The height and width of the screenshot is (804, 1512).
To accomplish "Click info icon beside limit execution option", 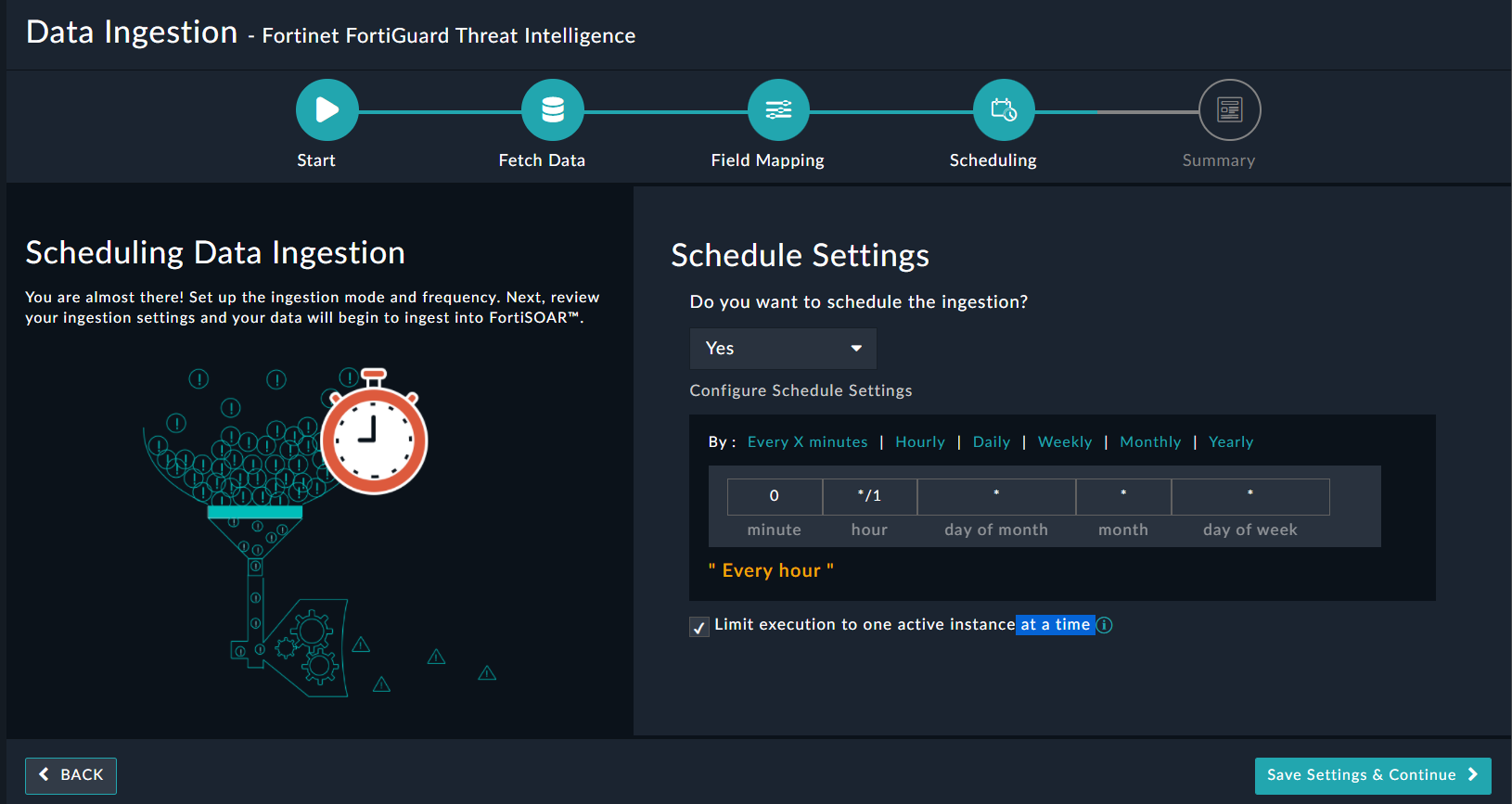I will 1105,625.
